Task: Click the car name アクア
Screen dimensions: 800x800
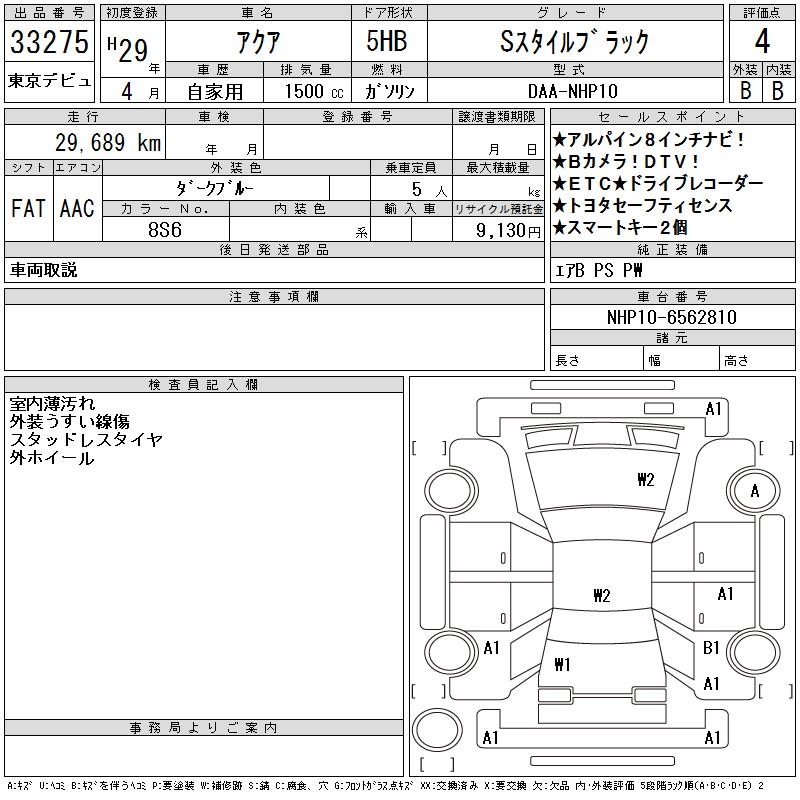Action: point(258,42)
